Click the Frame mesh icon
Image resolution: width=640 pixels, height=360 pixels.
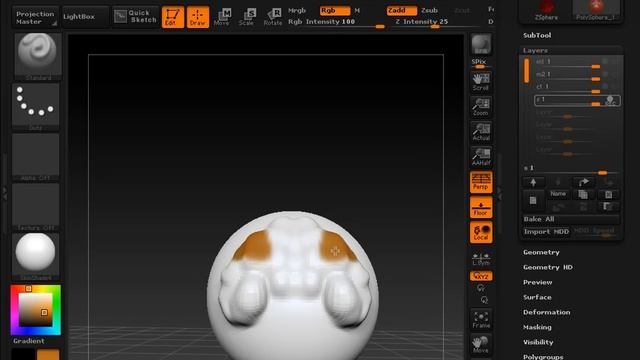click(481, 320)
